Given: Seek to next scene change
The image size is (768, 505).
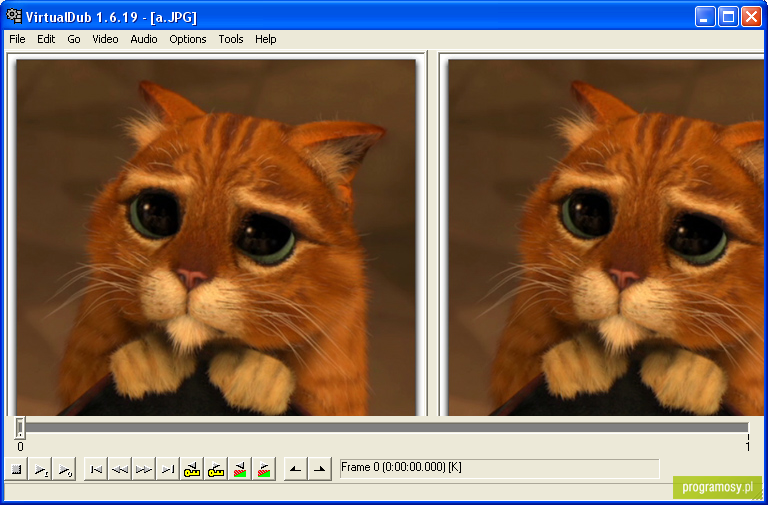Looking at the screenshot, I should tap(264, 469).
